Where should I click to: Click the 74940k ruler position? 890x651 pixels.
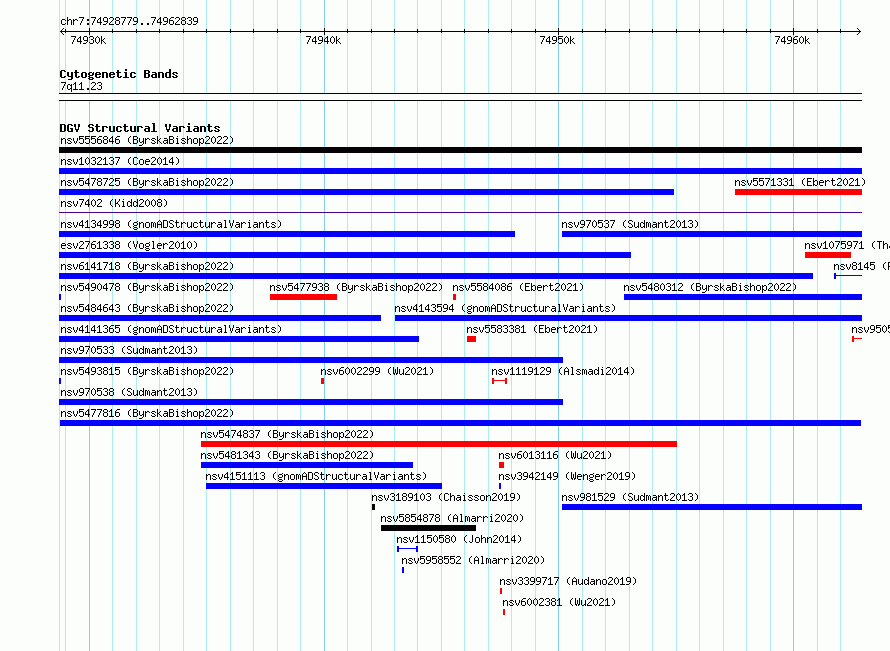coord(323,40)
